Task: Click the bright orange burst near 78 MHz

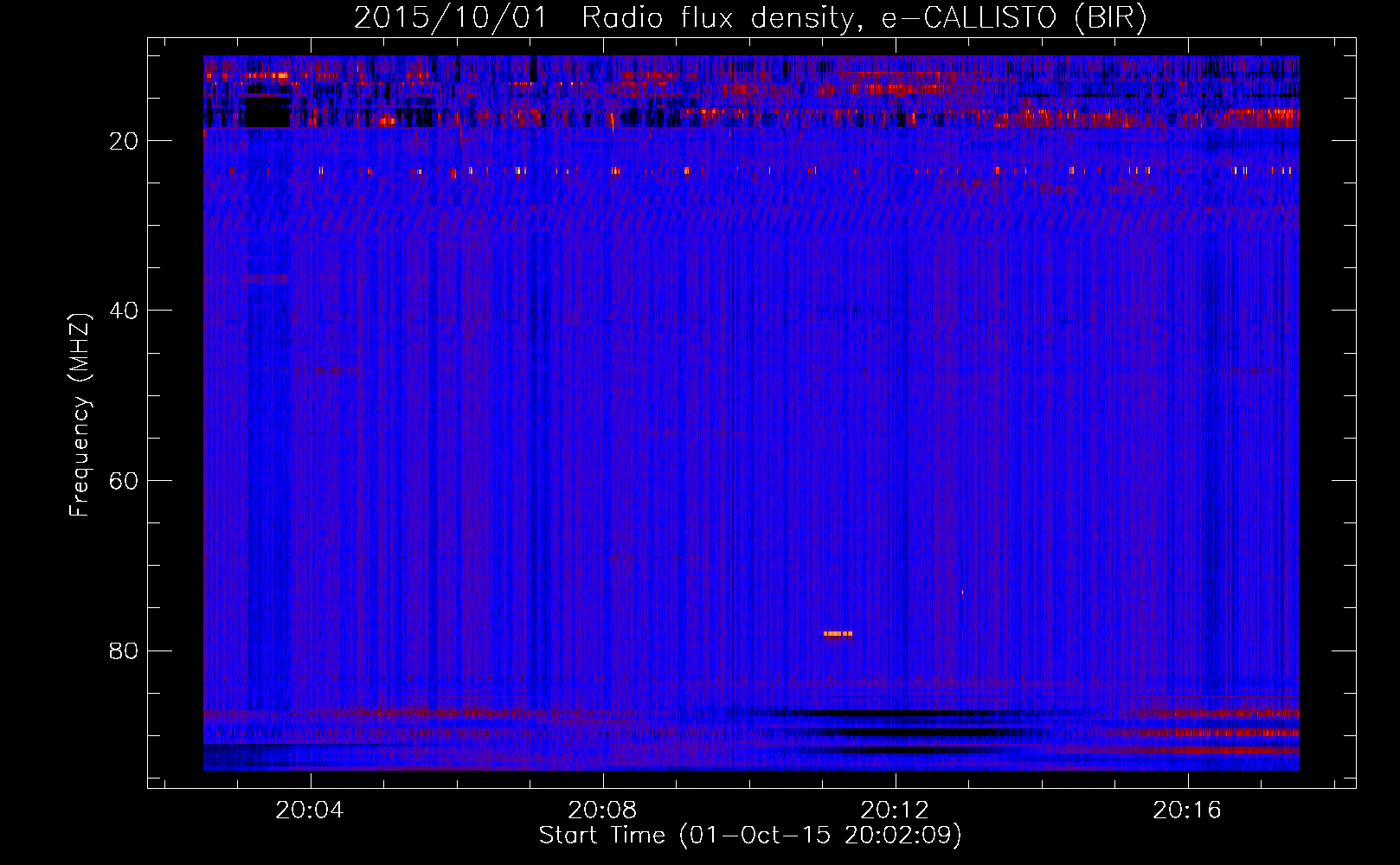Action: (x=838, y=634)
